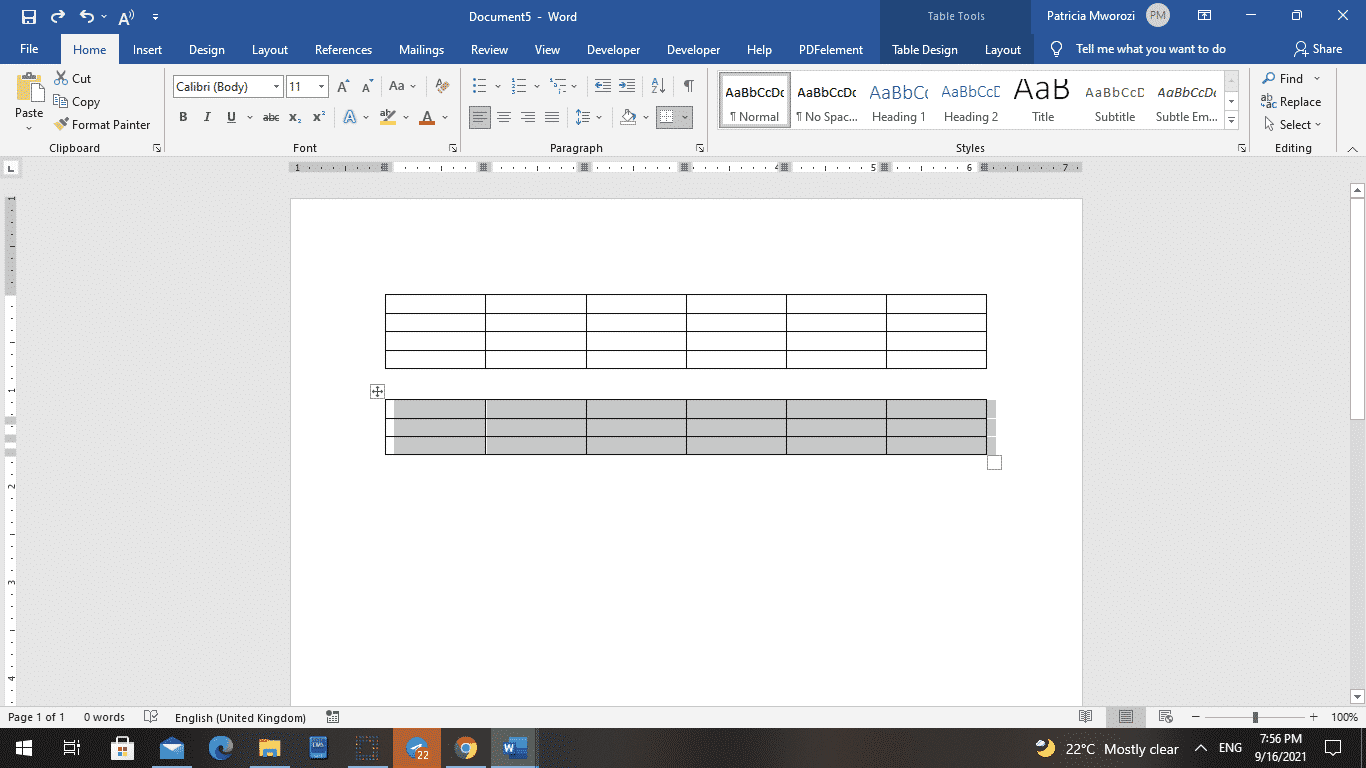Screen dimensions: 1366x768
Task: Switch to the Table Design tab
Action: [924, 48]
